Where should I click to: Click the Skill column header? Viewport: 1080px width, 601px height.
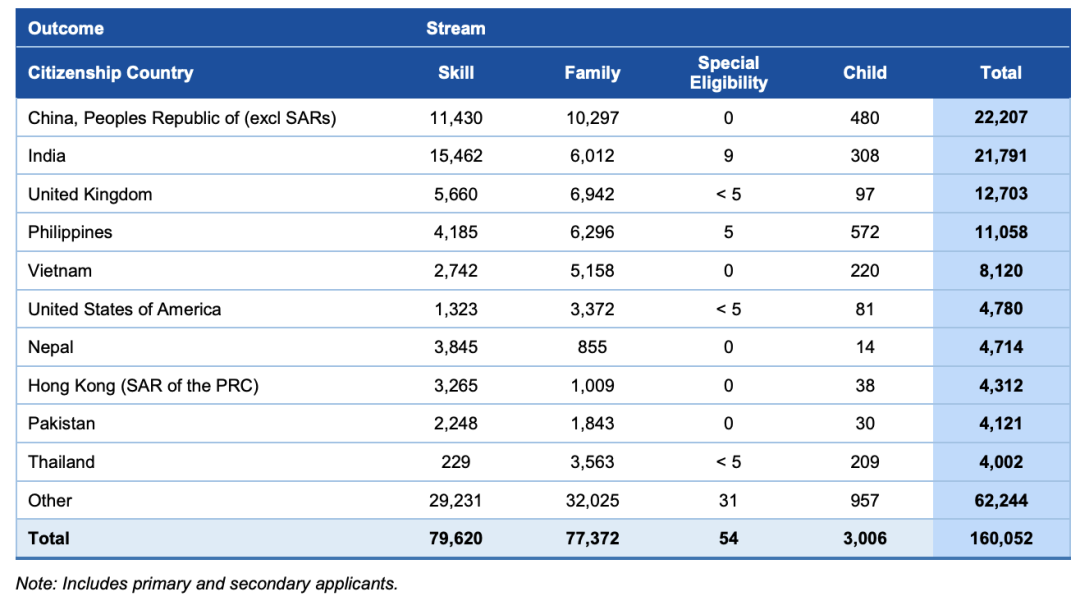[x=455, y=73]
